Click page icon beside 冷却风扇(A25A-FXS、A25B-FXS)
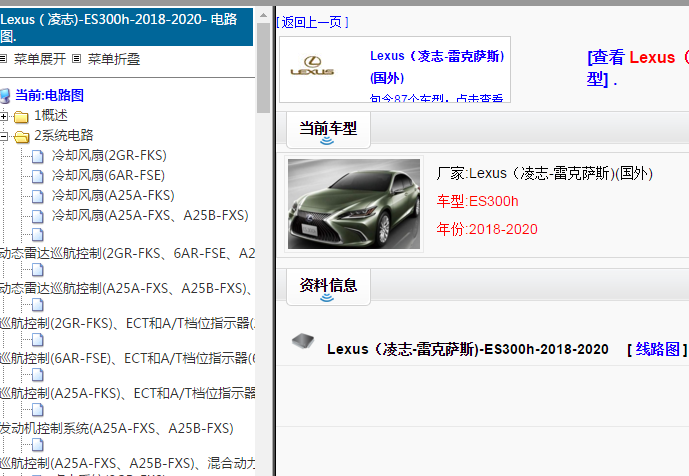 38,216
